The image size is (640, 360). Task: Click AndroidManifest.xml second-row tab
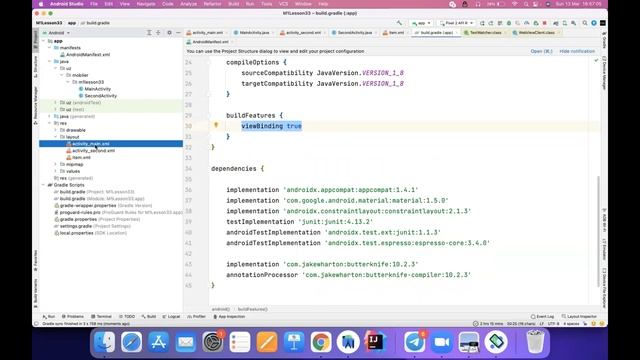[210, 42]
